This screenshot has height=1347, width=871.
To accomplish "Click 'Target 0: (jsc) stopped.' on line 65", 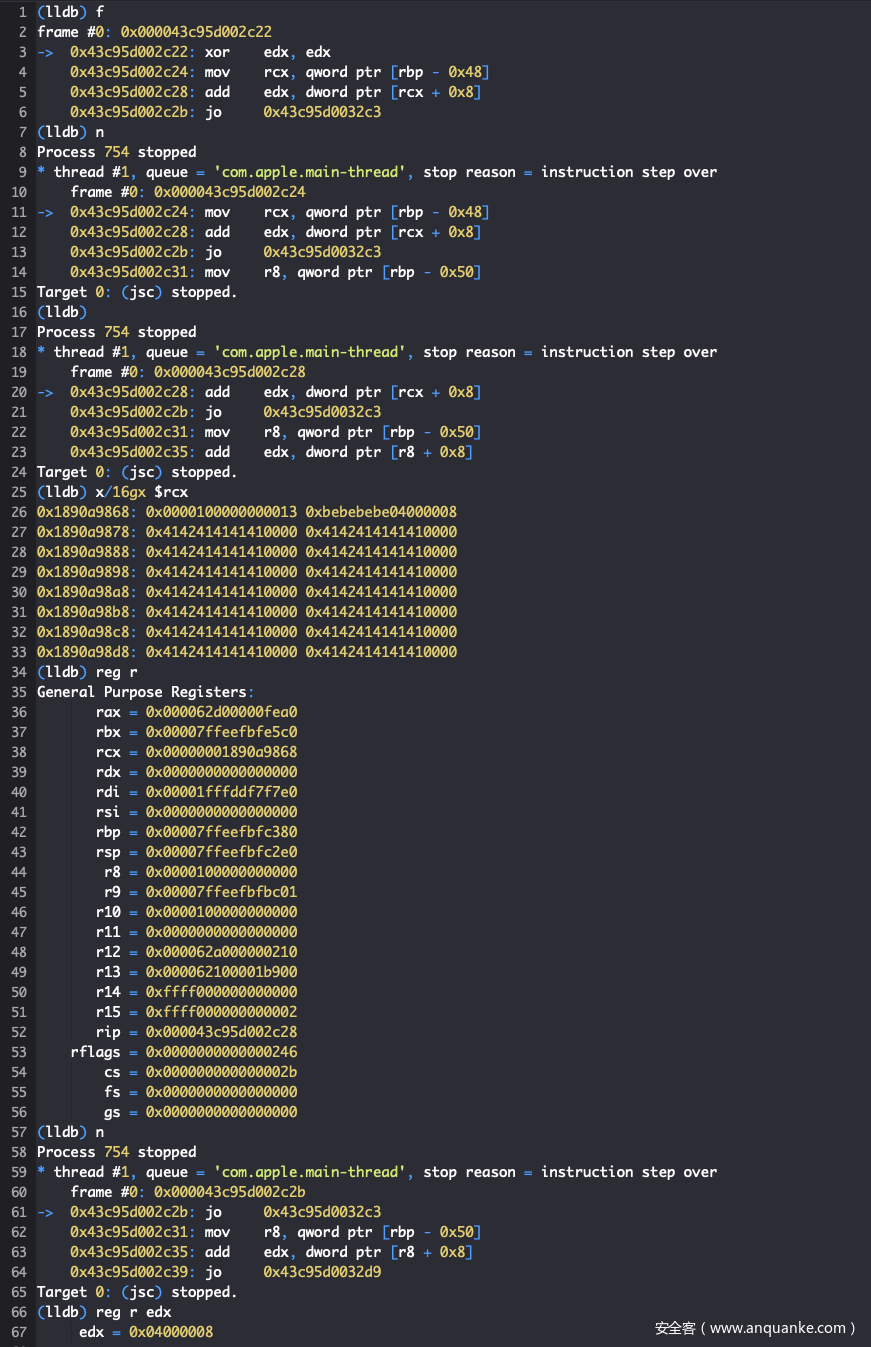I will tap(137, 1292).
